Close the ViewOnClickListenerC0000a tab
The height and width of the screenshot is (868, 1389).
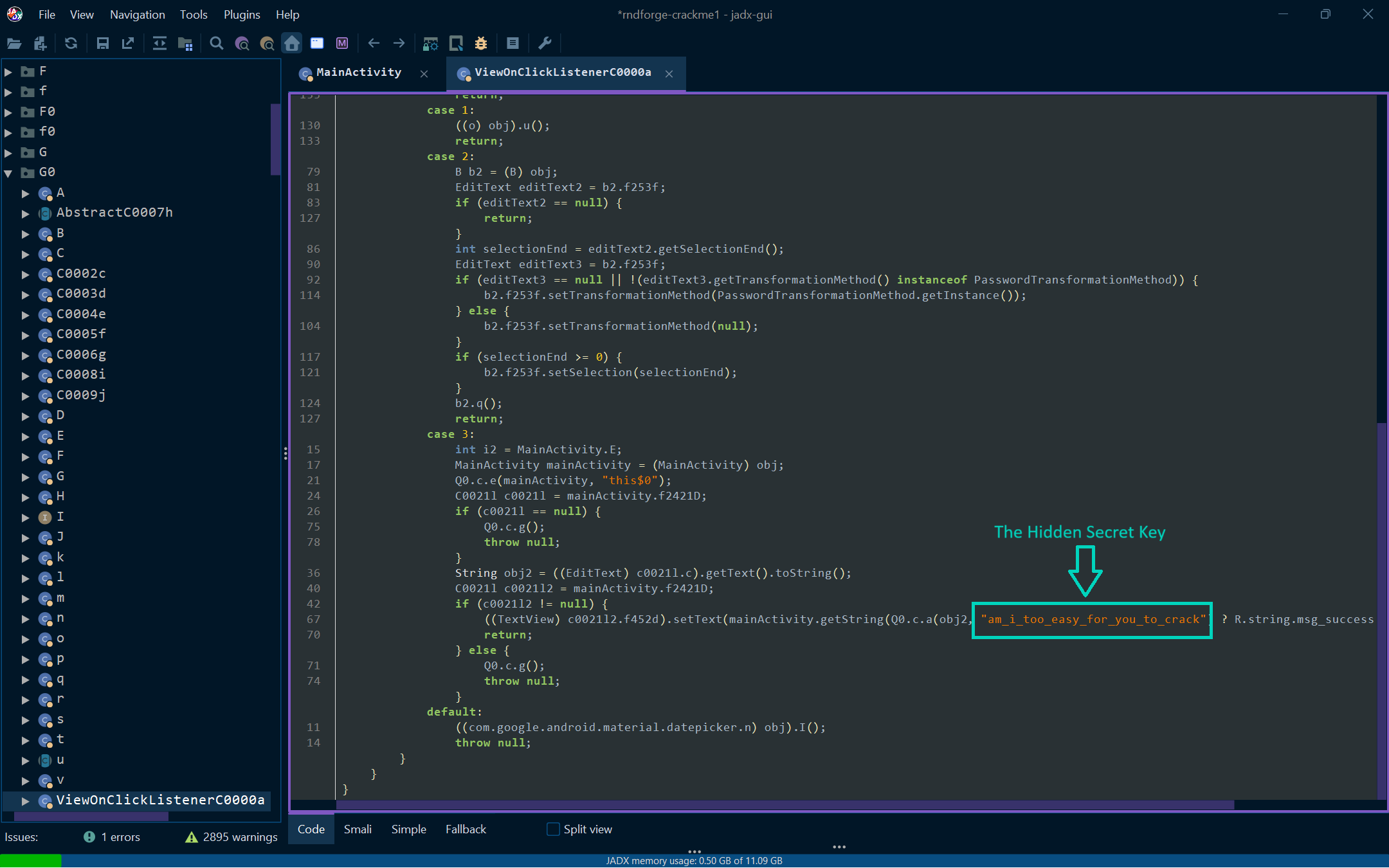point(669,74)
